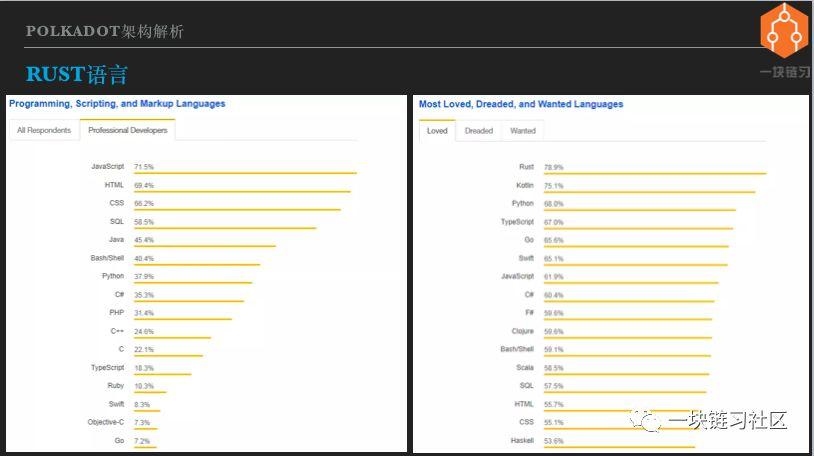Click the Rust label in Loved chart
The height and width of the screenshot is (456, 814).
point(526,167)
